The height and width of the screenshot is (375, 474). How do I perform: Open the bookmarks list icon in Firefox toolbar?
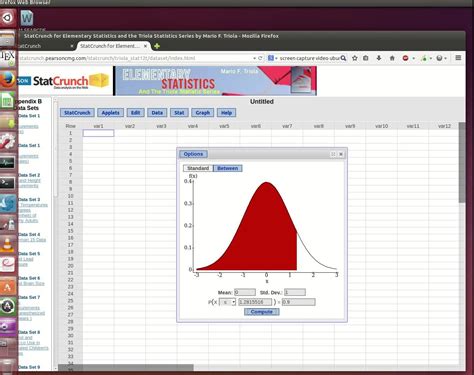click(x=366, y=58)
